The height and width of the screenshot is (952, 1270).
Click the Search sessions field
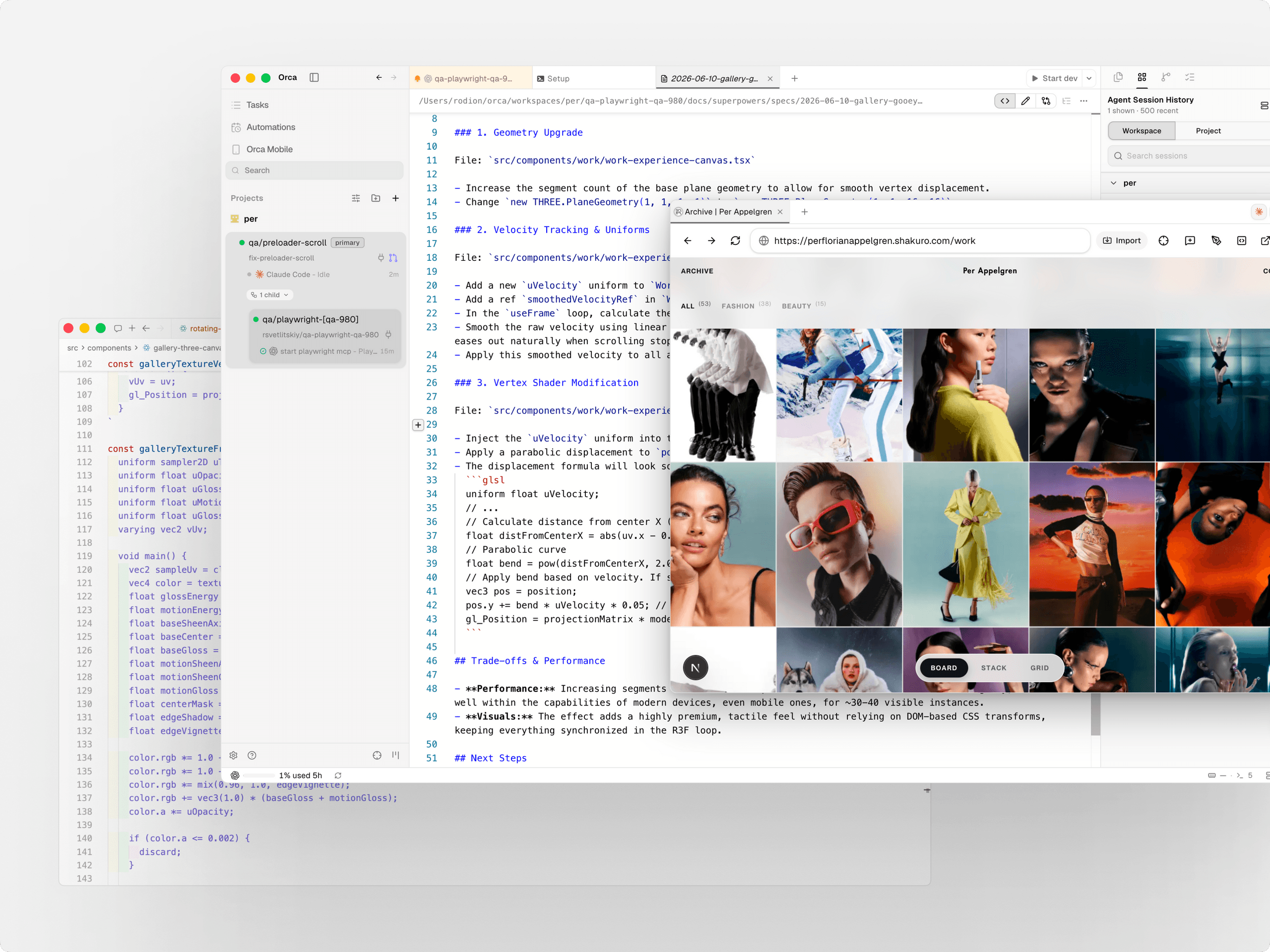[x=1189, y=156]
